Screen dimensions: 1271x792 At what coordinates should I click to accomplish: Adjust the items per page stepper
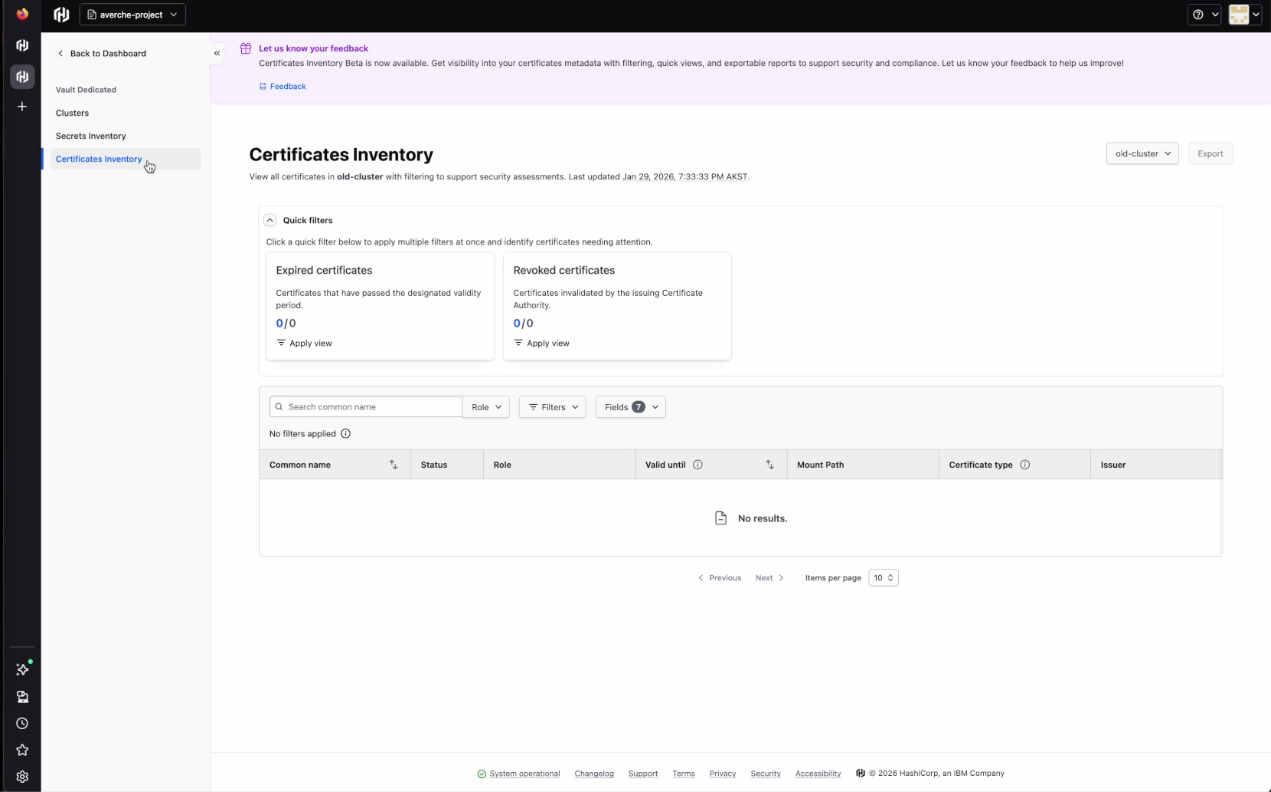pyautogui.click(x=883, y=577)
